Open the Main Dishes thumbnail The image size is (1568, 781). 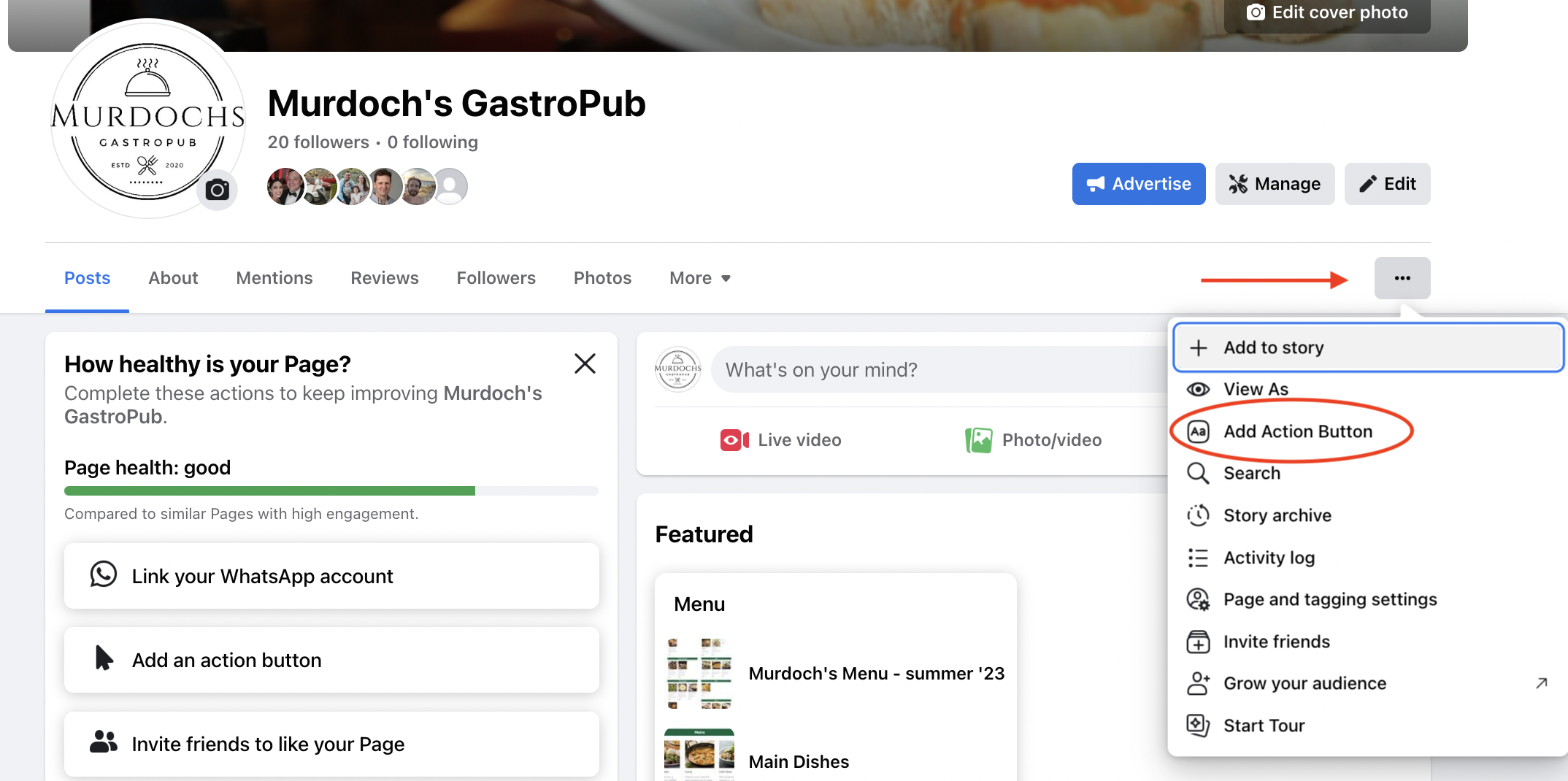point(699,755)
